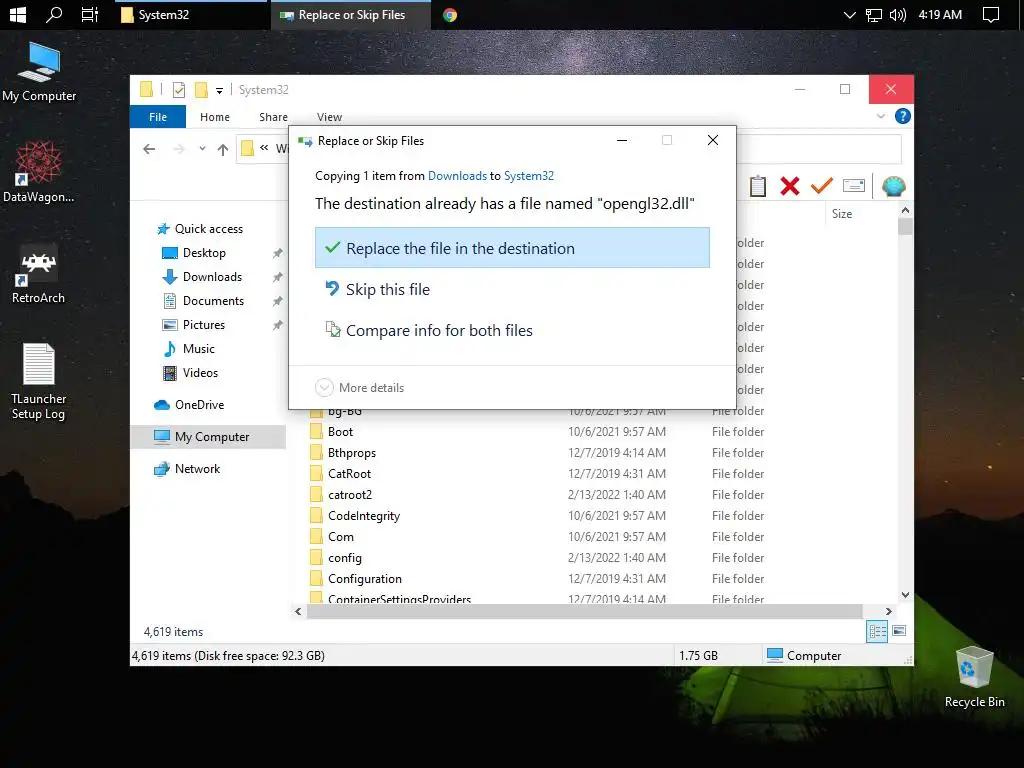Image resolution: width=1024 pixels, height=768 pixels.
Task: Open the volume speaker tray icon
Action: click(x=898, y=14)
